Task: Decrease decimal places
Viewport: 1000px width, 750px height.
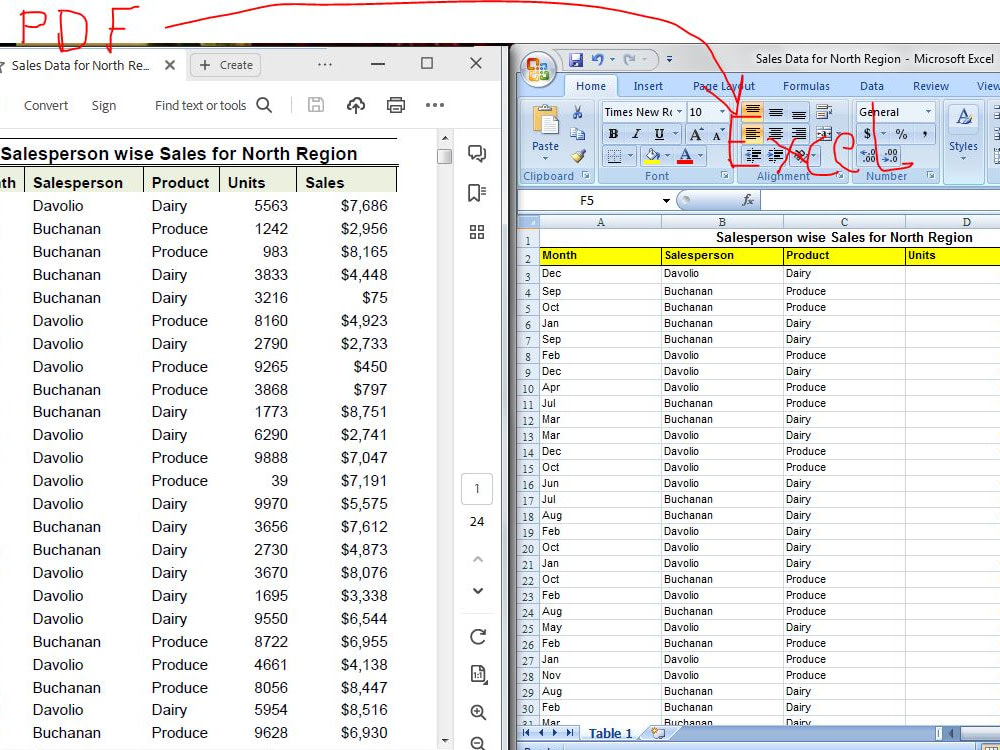Action: pyautogui.click(x=890, y=155)
